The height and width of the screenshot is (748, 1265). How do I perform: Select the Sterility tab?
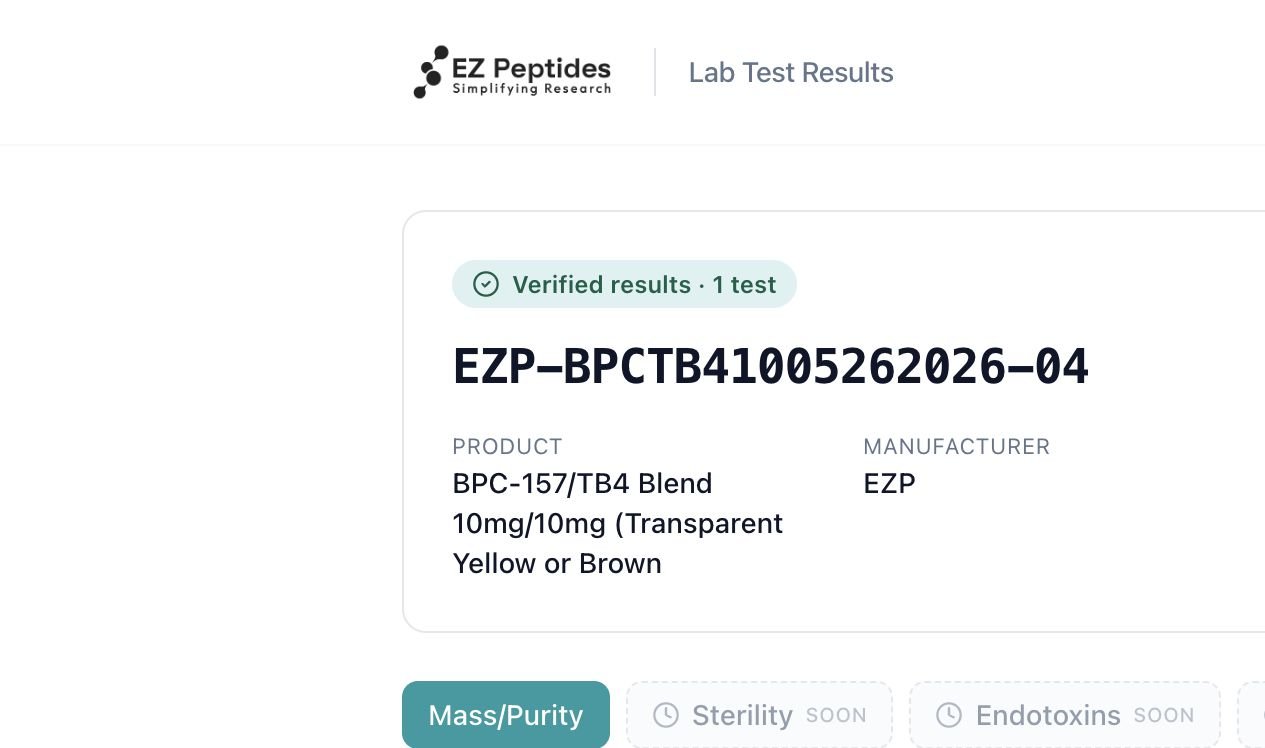[759, 715]
